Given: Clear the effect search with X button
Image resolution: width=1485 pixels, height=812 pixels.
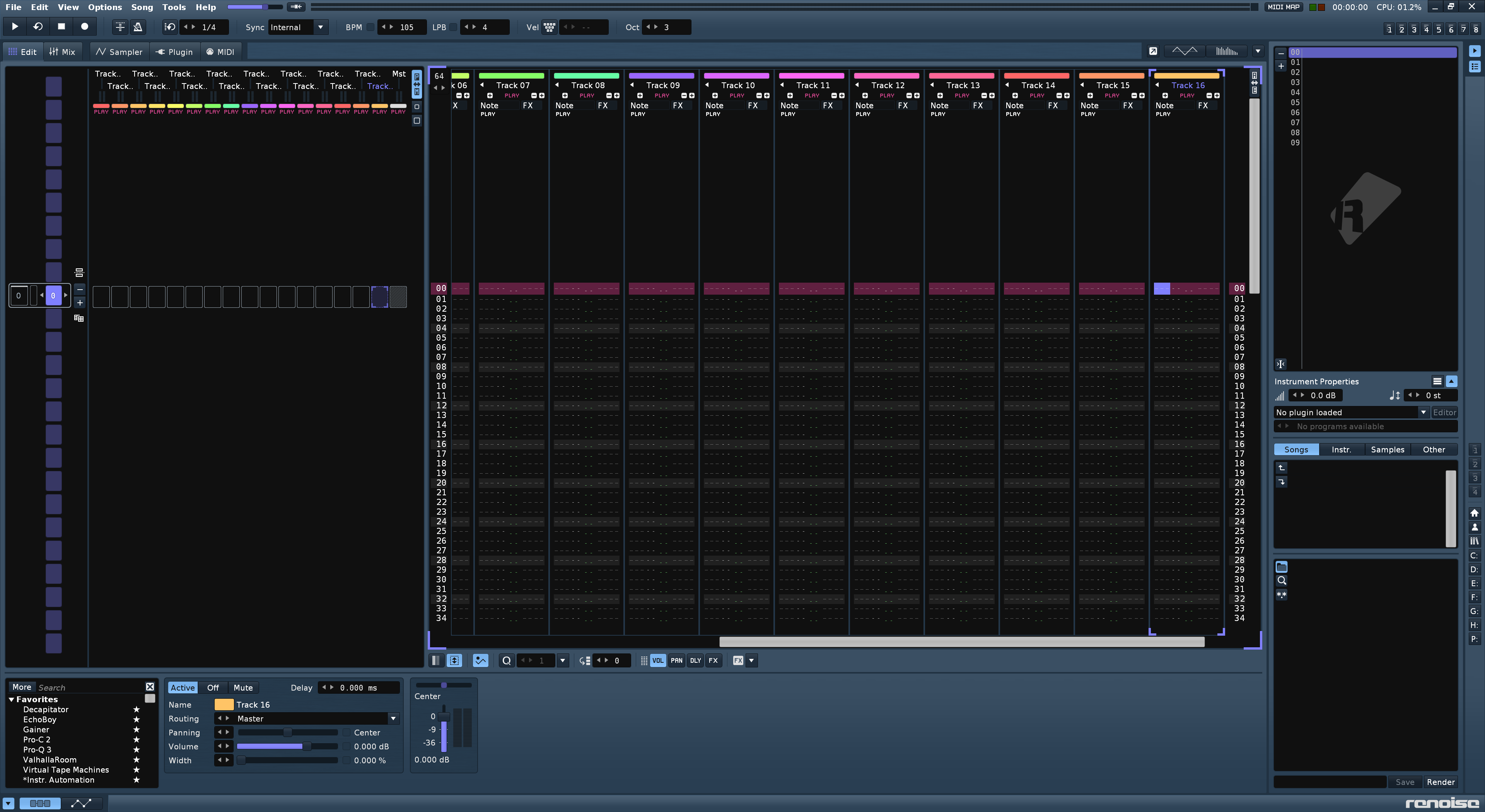Looking at the screenshot, I should (150, 687).
